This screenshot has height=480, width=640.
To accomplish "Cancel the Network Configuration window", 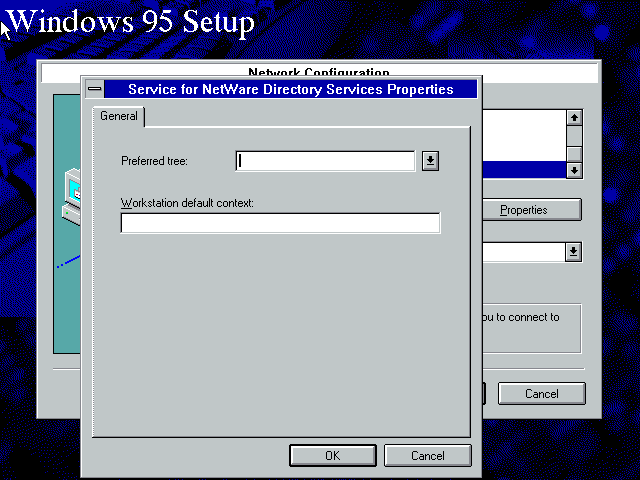I will [x=541, y=393].
